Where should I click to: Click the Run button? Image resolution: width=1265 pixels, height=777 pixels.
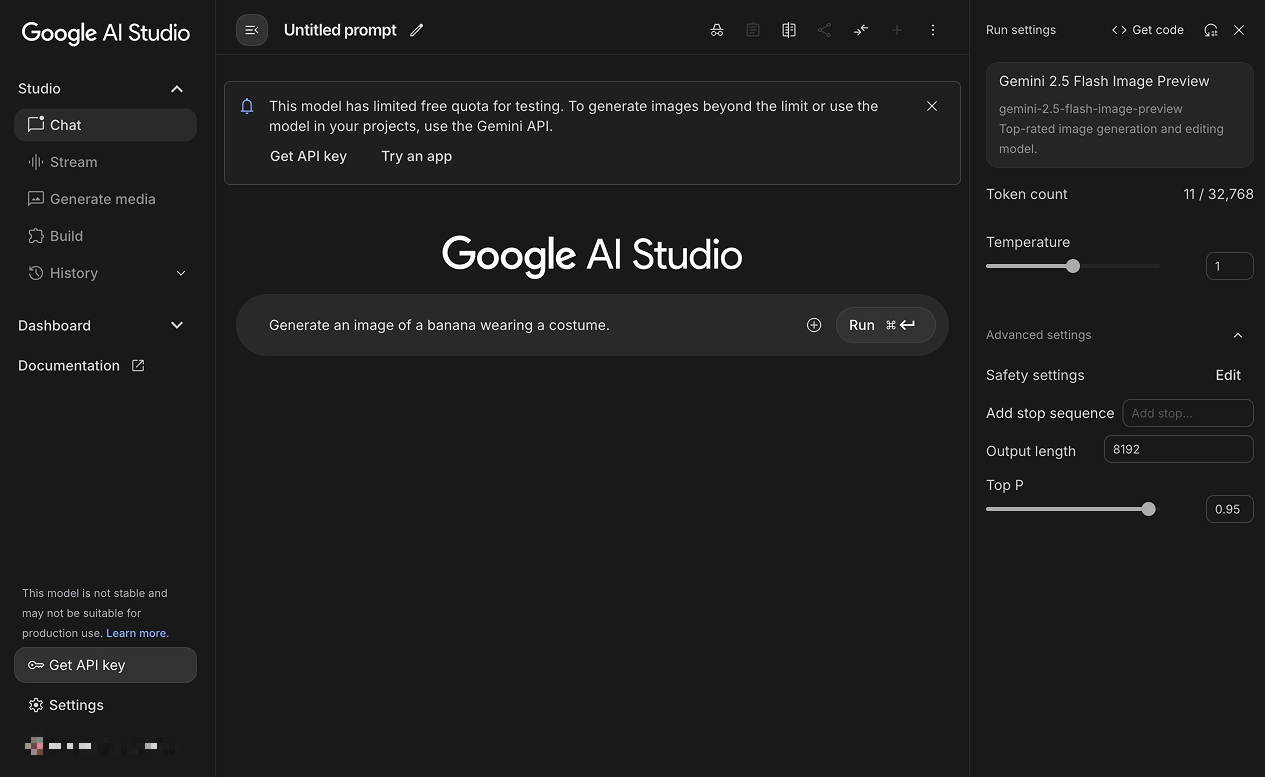click(885, 325)
